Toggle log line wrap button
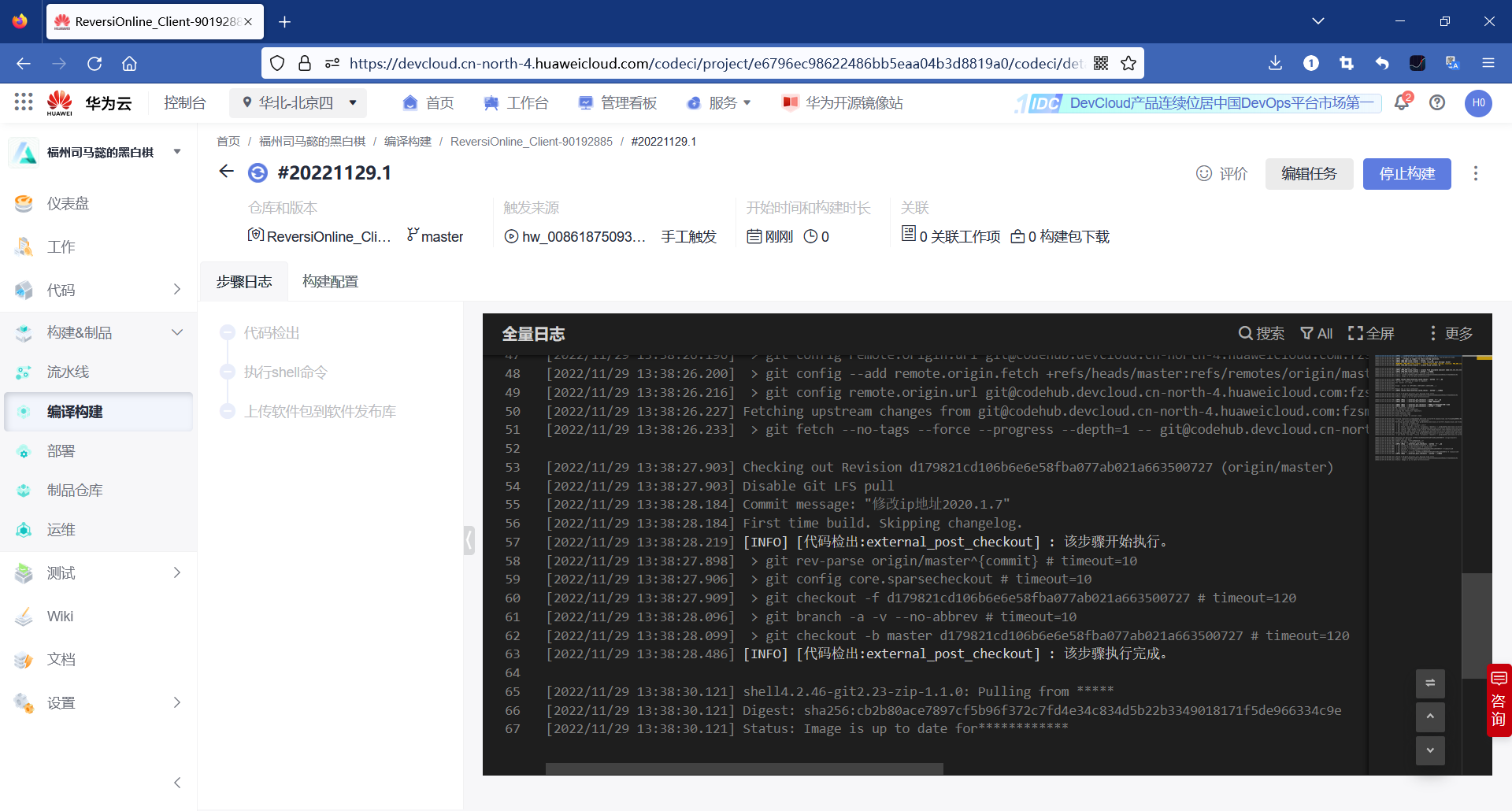The width and height of the screenshot is (1512, 811). point(1430,683)
